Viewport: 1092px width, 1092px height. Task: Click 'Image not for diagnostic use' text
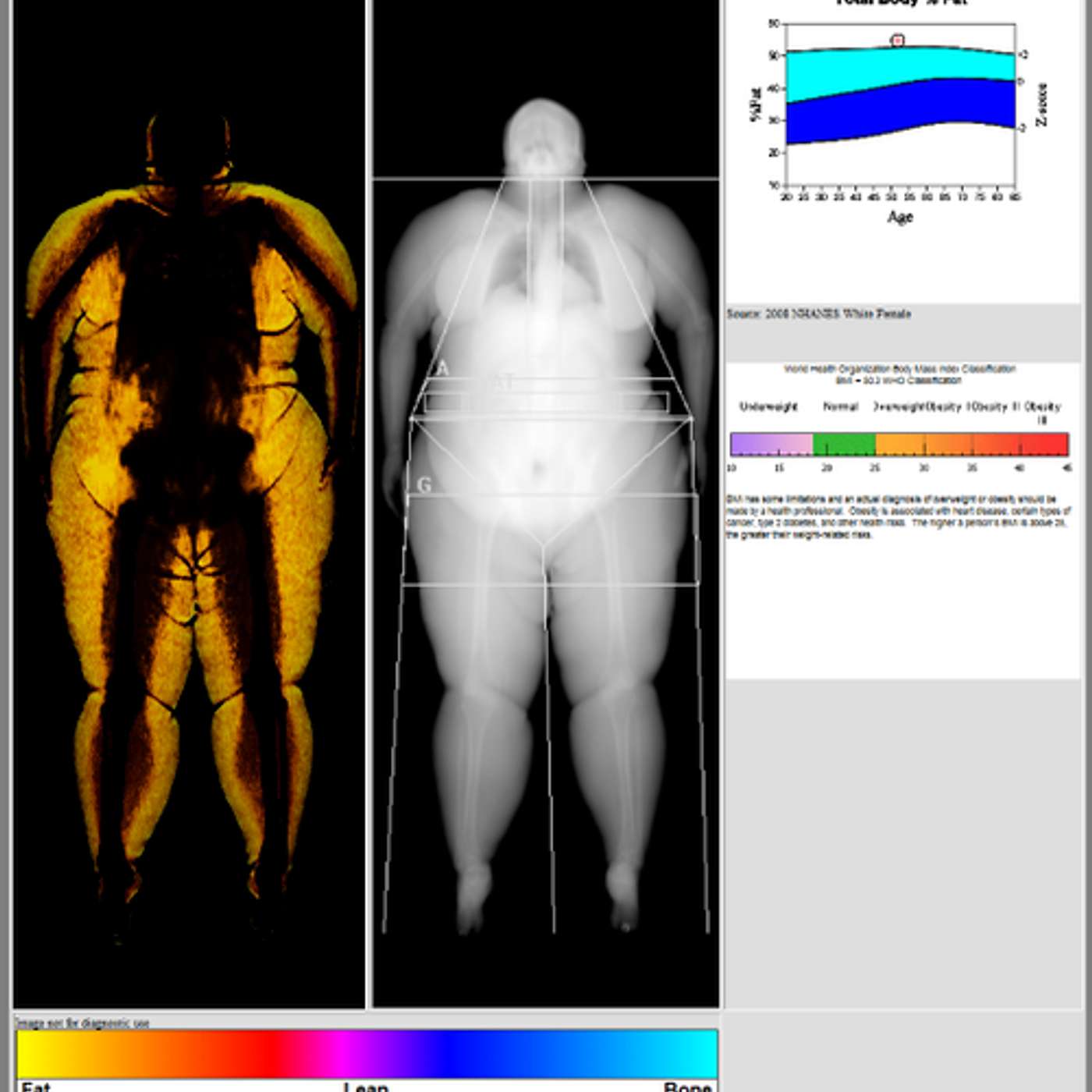point(83,1023)
